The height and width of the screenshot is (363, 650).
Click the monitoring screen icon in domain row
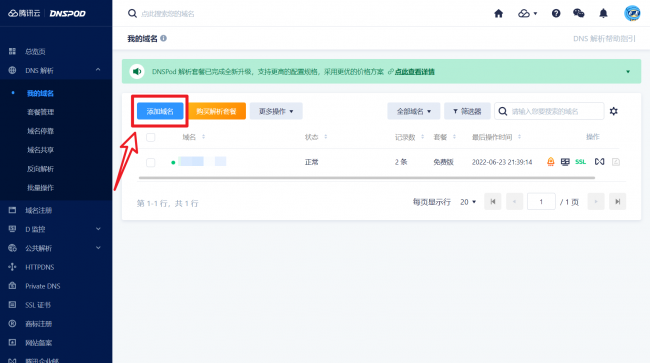pyautogui.click(x=565, y=162)
